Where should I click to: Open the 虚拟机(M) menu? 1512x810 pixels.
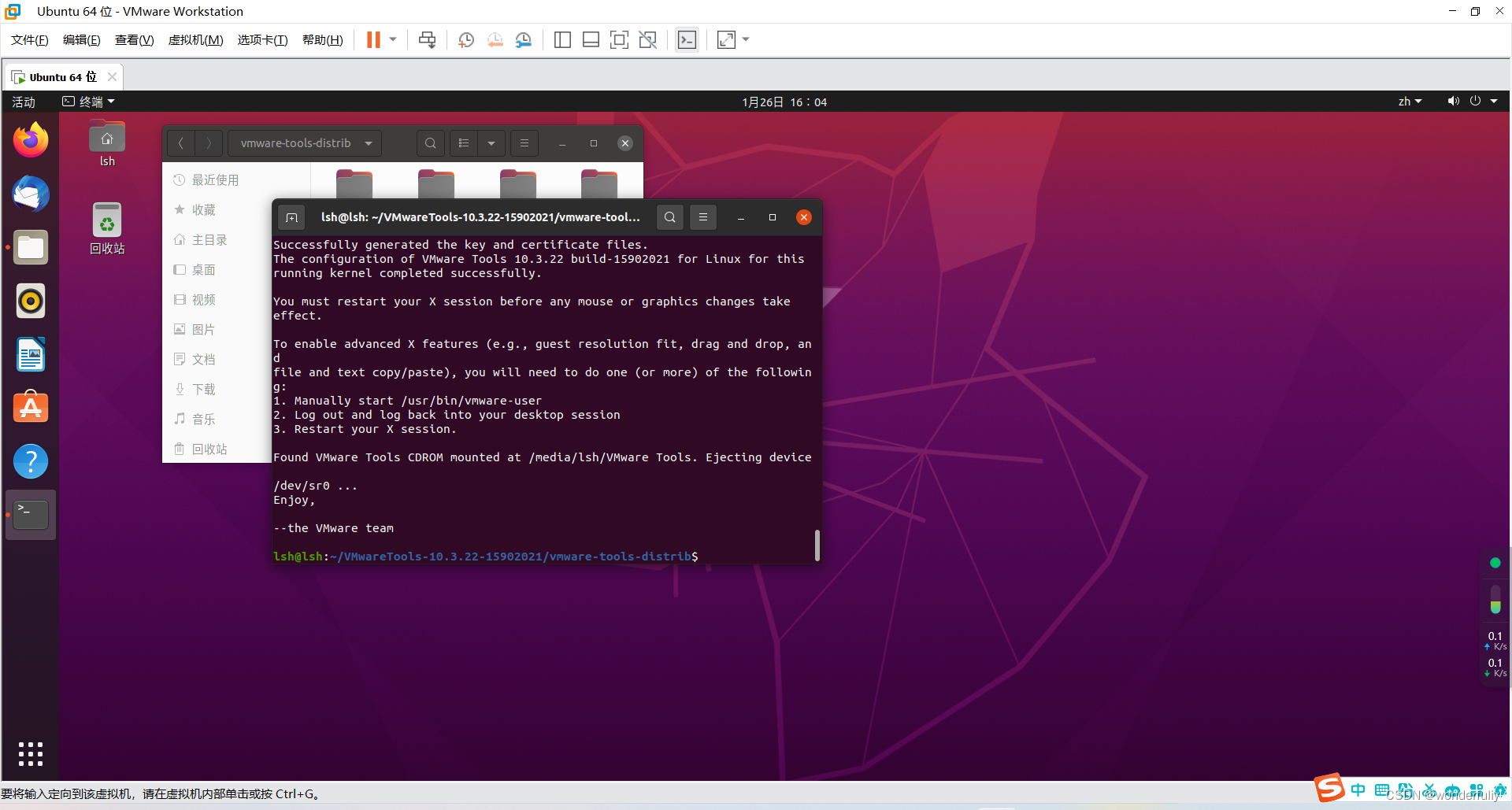(x=195, y=39)
